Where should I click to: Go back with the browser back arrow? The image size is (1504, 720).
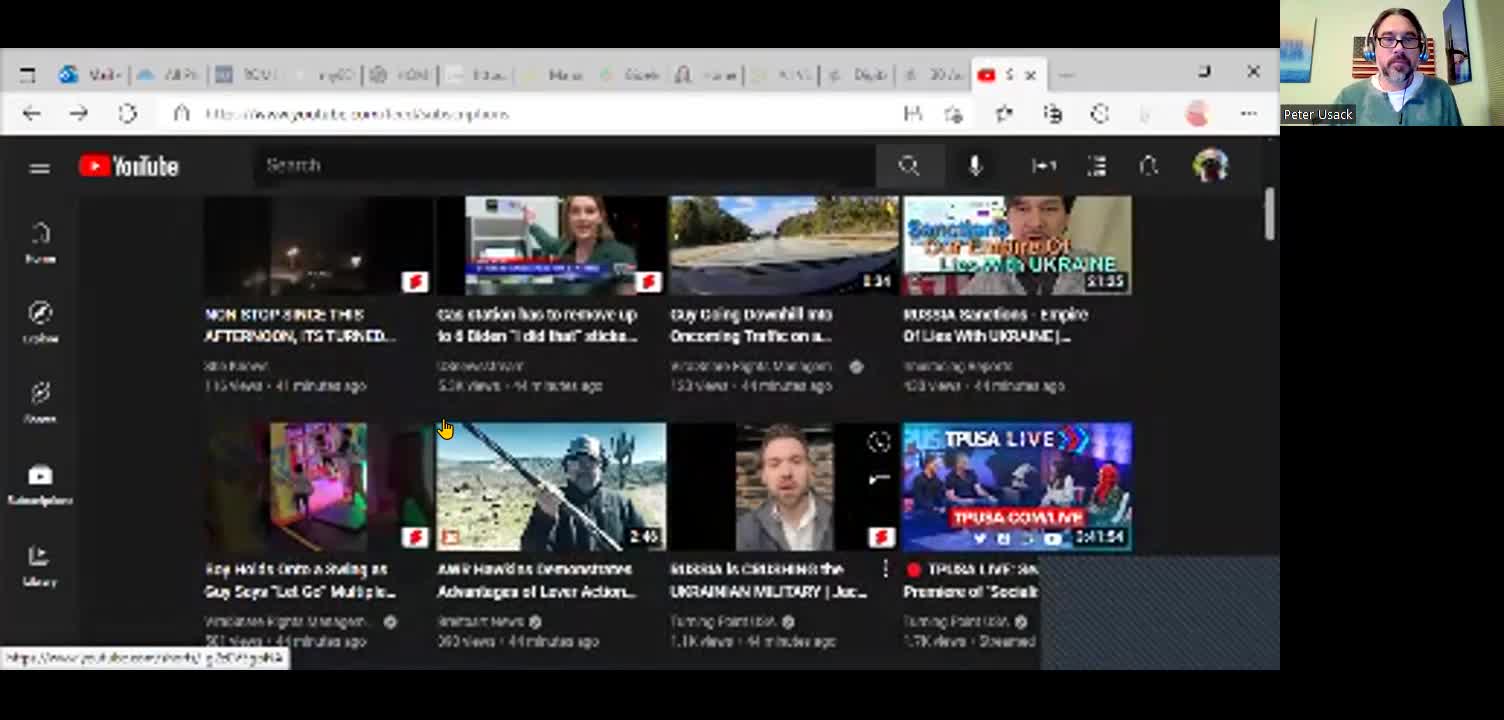[32, 114]
